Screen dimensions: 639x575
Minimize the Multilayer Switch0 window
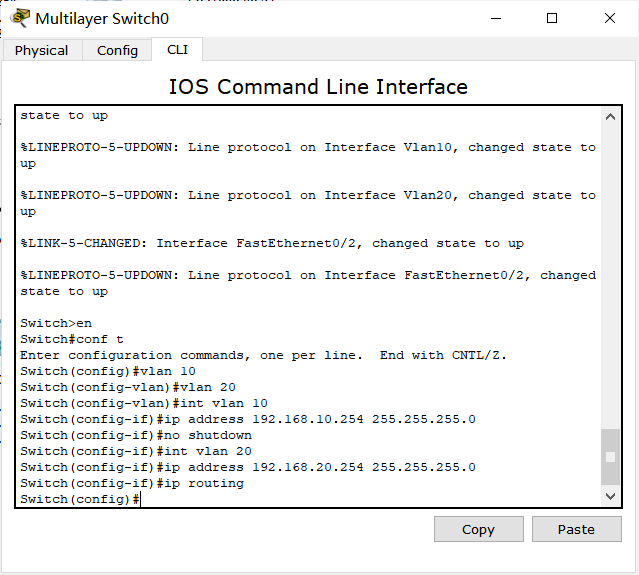[494, 18]
